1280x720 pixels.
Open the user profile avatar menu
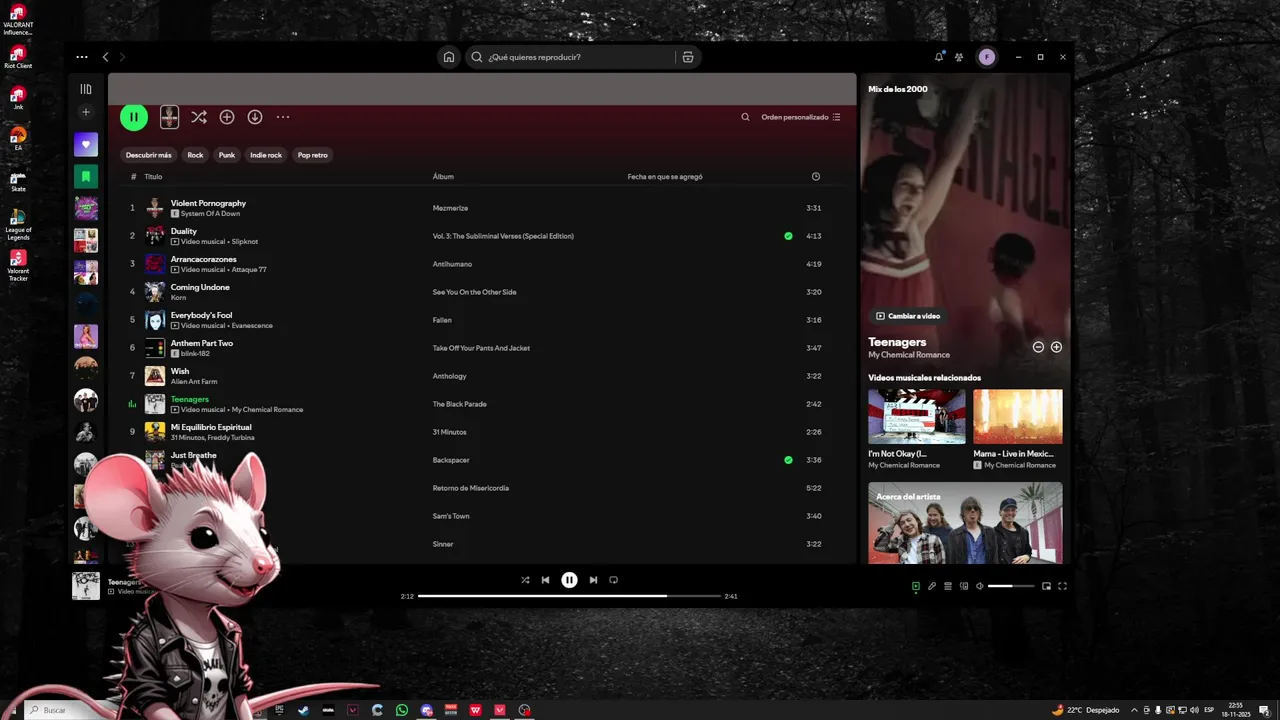(987, 57)
